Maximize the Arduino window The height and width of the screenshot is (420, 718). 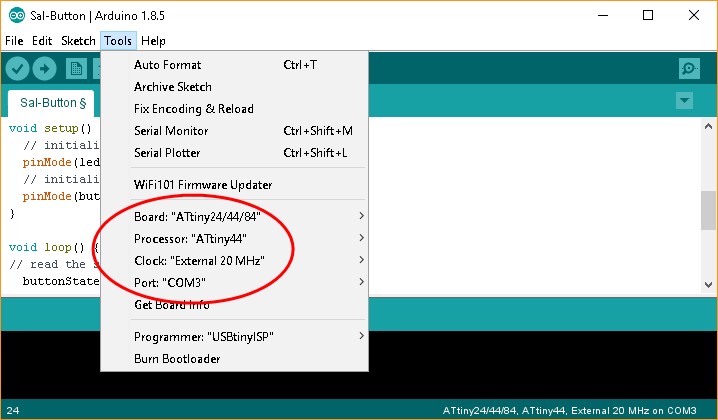click(x=648, y=16)
